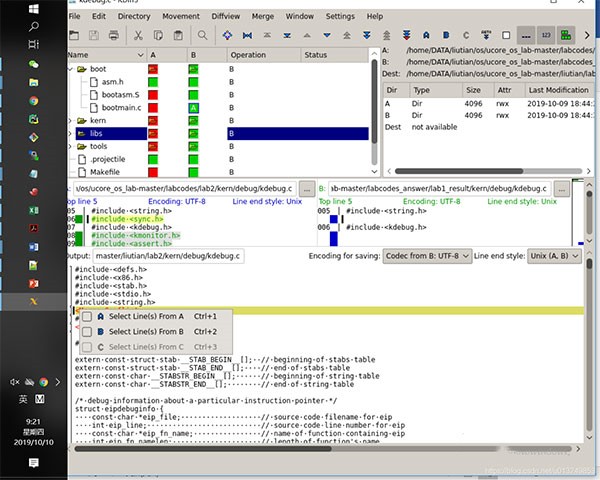600x480 pixels.
Task: Click Name column sort chevron
Action: (140, 55)
